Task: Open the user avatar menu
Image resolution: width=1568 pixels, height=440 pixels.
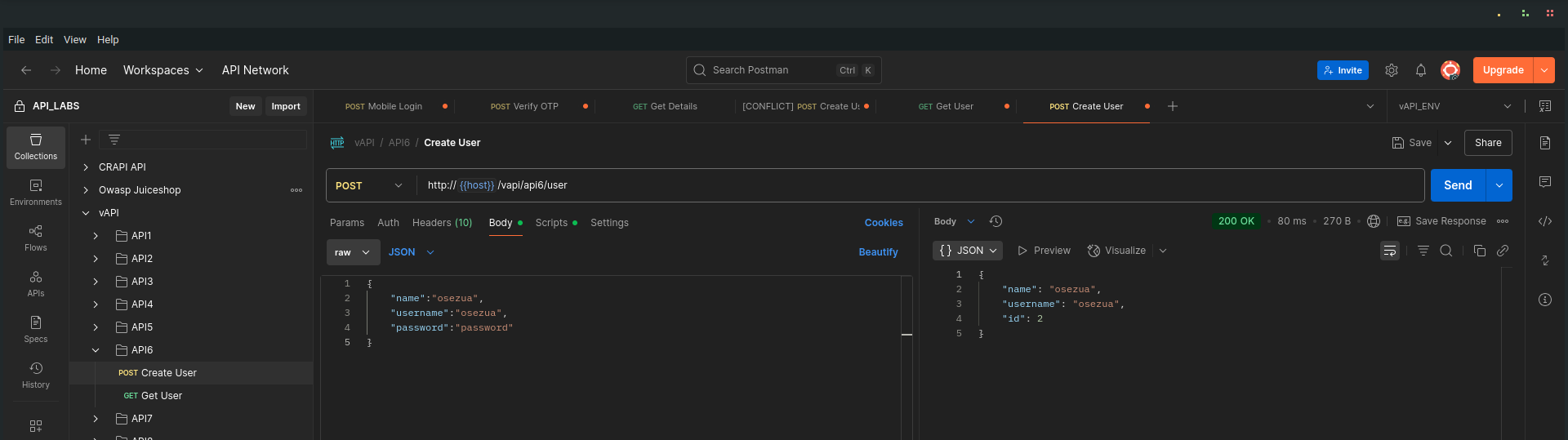Action: tap(1450, 70)
